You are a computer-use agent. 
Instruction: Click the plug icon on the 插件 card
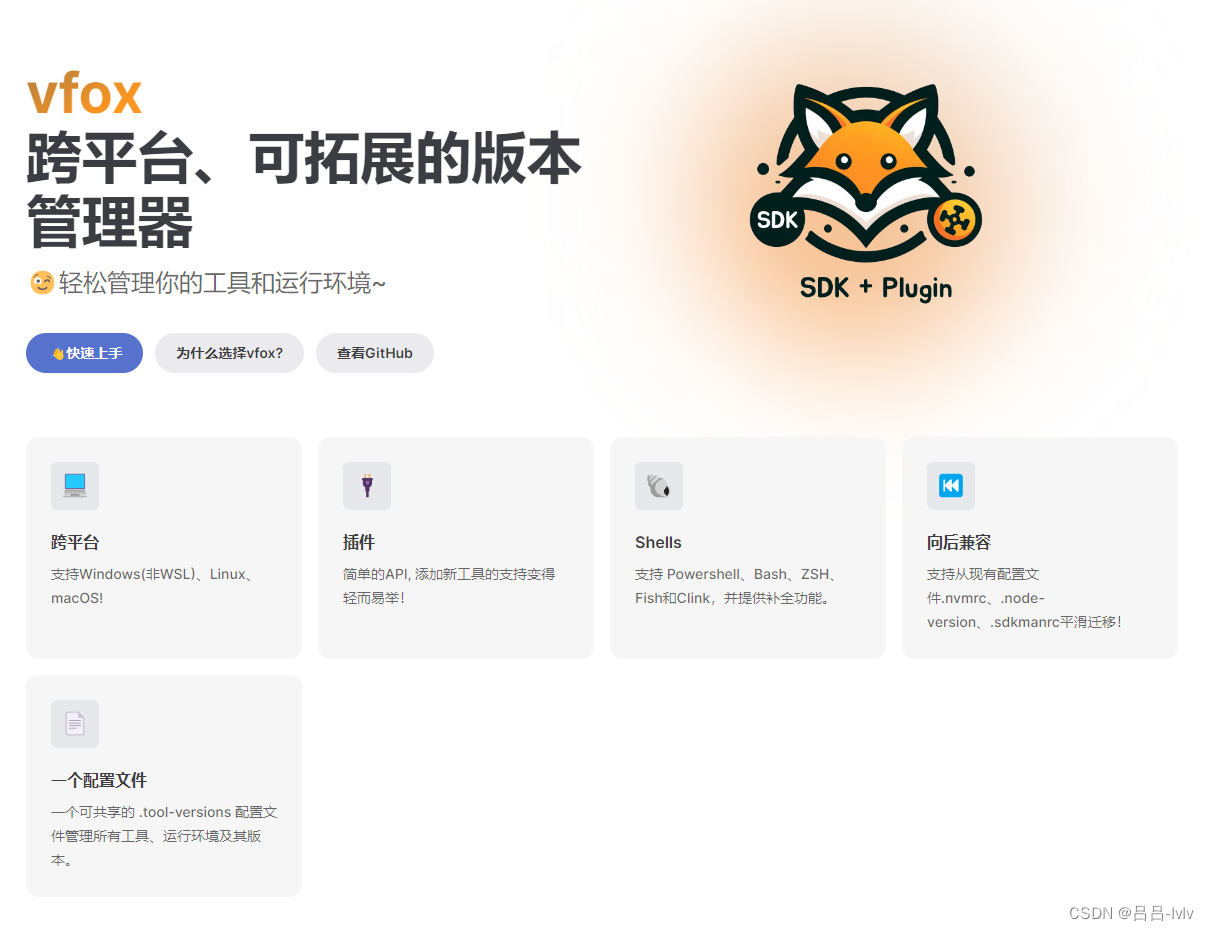(x=366, y=486)
